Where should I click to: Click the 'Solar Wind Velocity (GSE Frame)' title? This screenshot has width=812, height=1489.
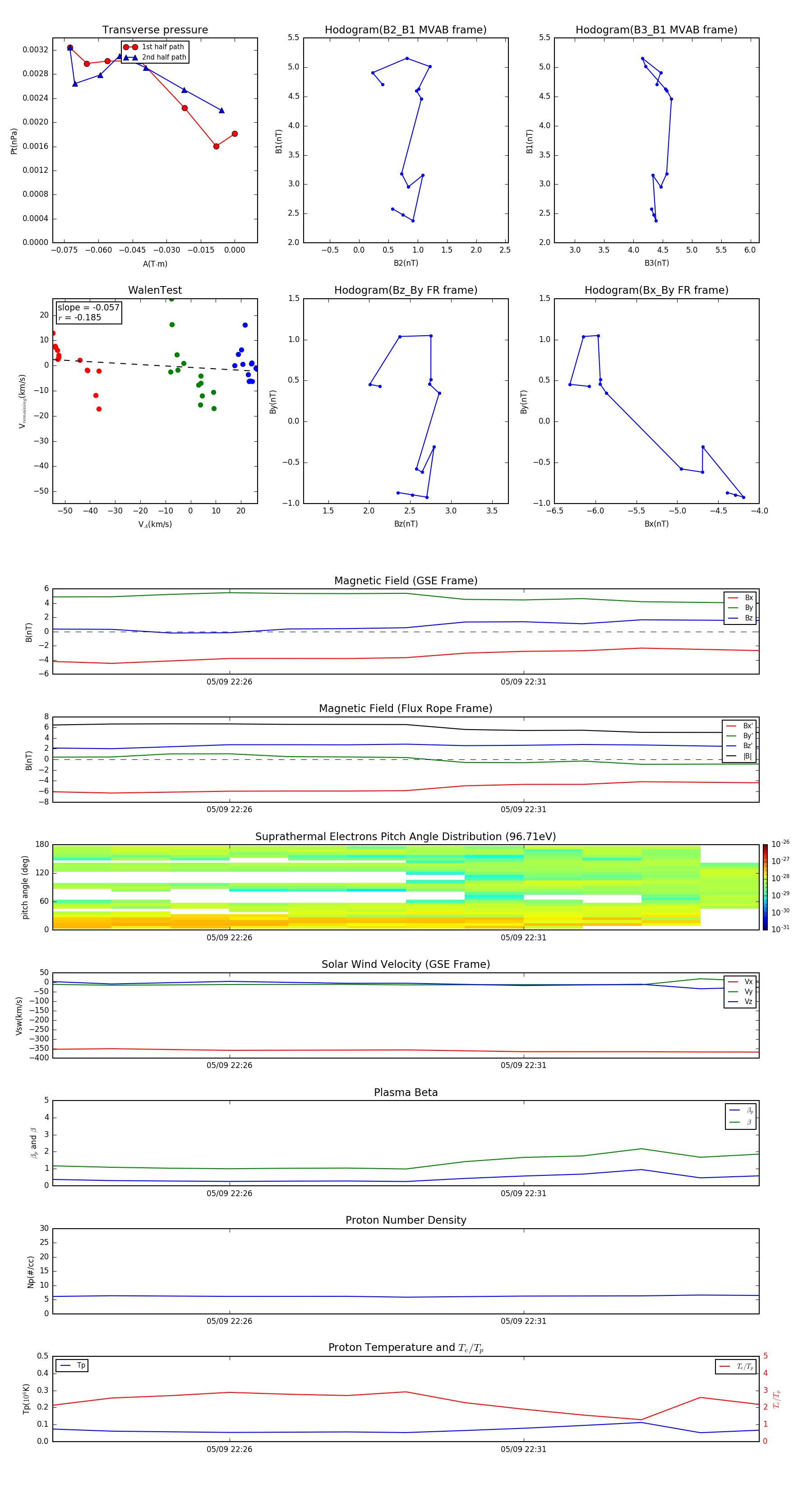(x=406, y=964)
